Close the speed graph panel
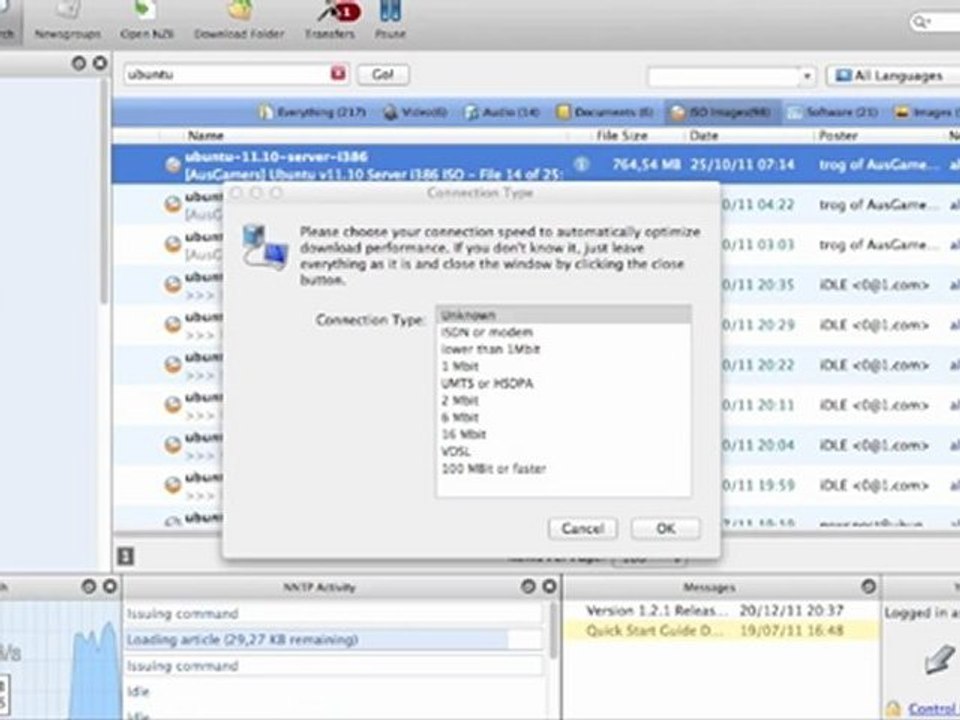This screenshot has height=720, width=960. pos(110,587)
